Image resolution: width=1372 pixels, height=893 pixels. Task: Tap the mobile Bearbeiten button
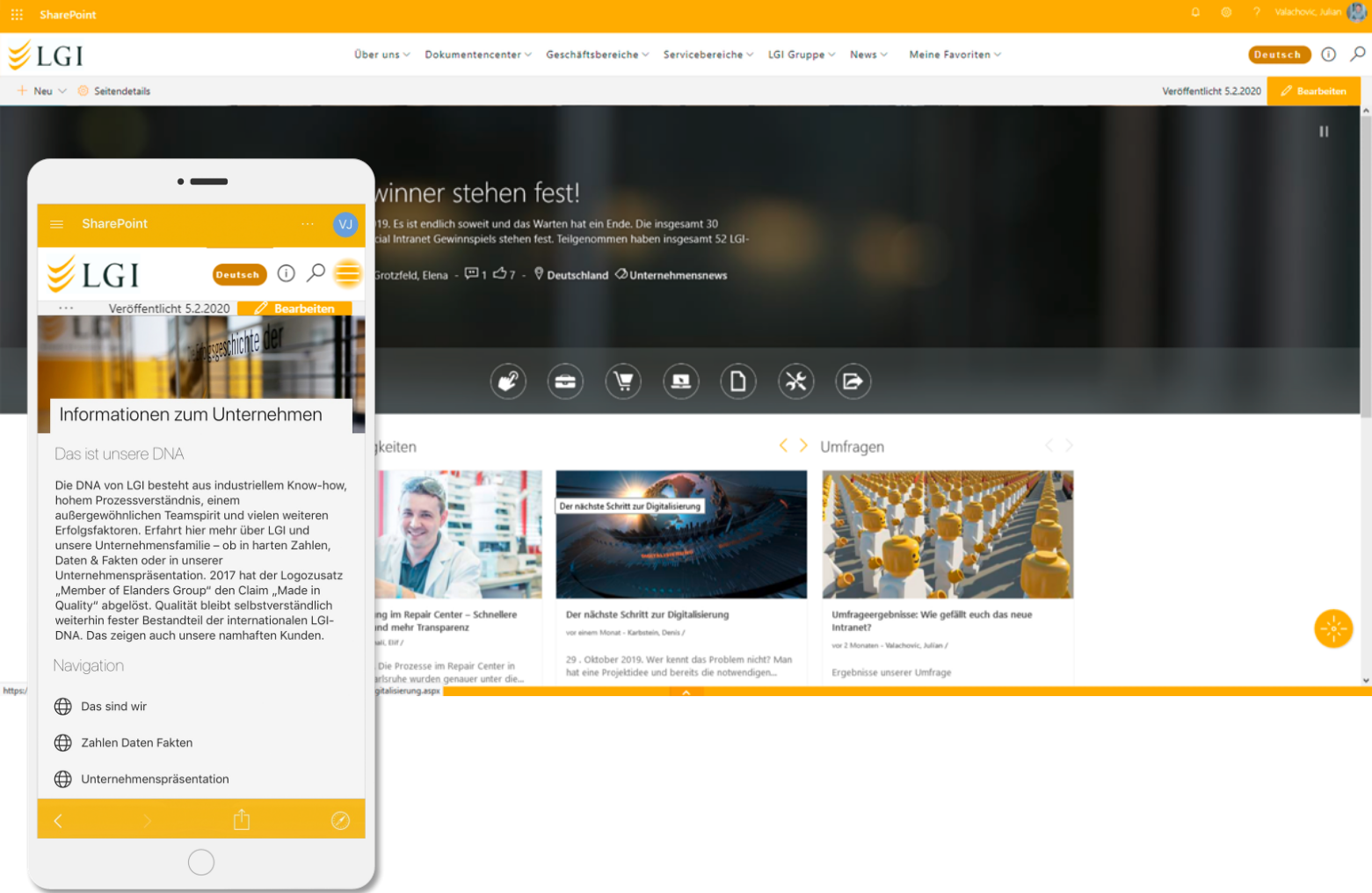tap(294, 309)
